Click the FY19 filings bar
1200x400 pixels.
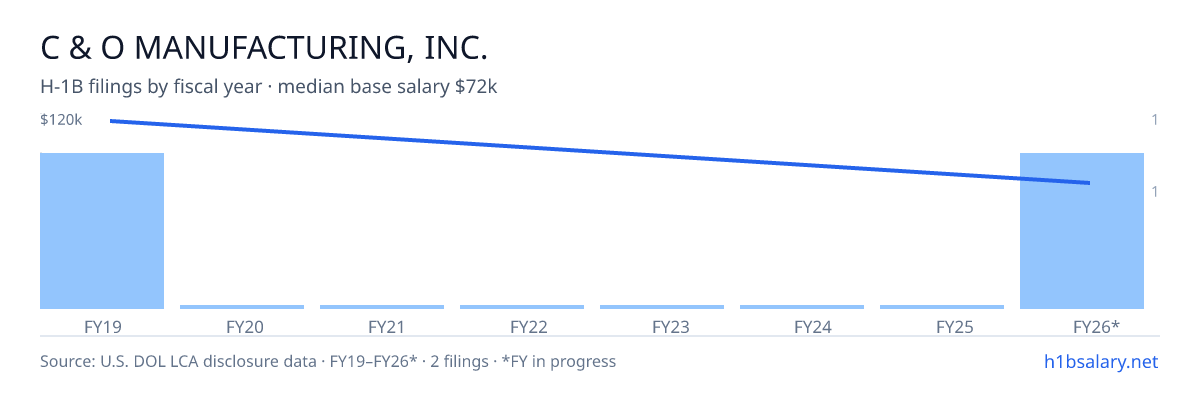pyautogui.click(x=102, y=231)
